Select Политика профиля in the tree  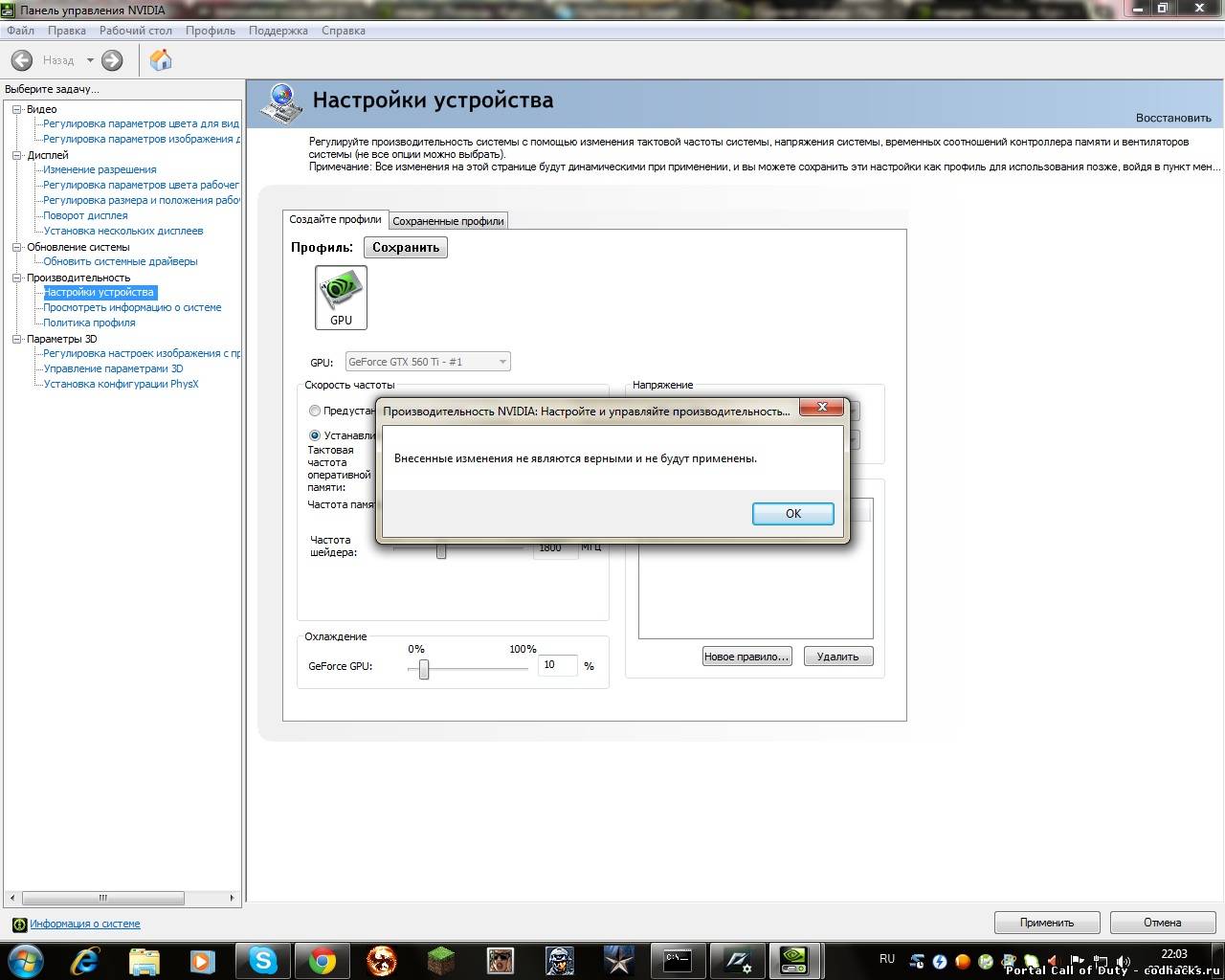89,323
